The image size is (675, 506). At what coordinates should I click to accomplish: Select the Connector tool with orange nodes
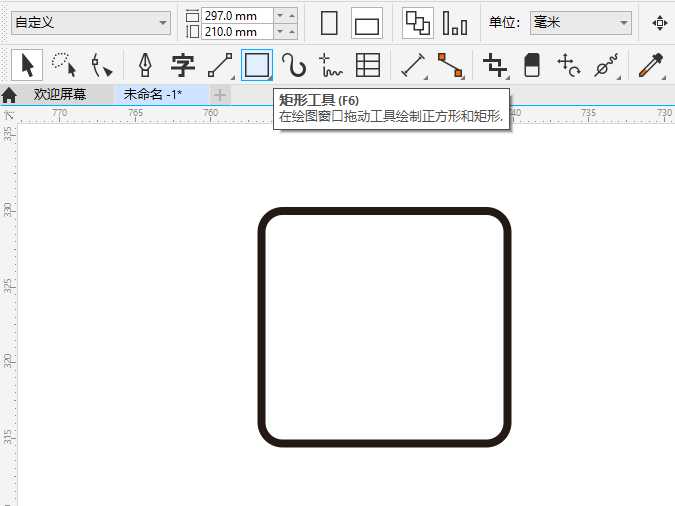point(450,65)
